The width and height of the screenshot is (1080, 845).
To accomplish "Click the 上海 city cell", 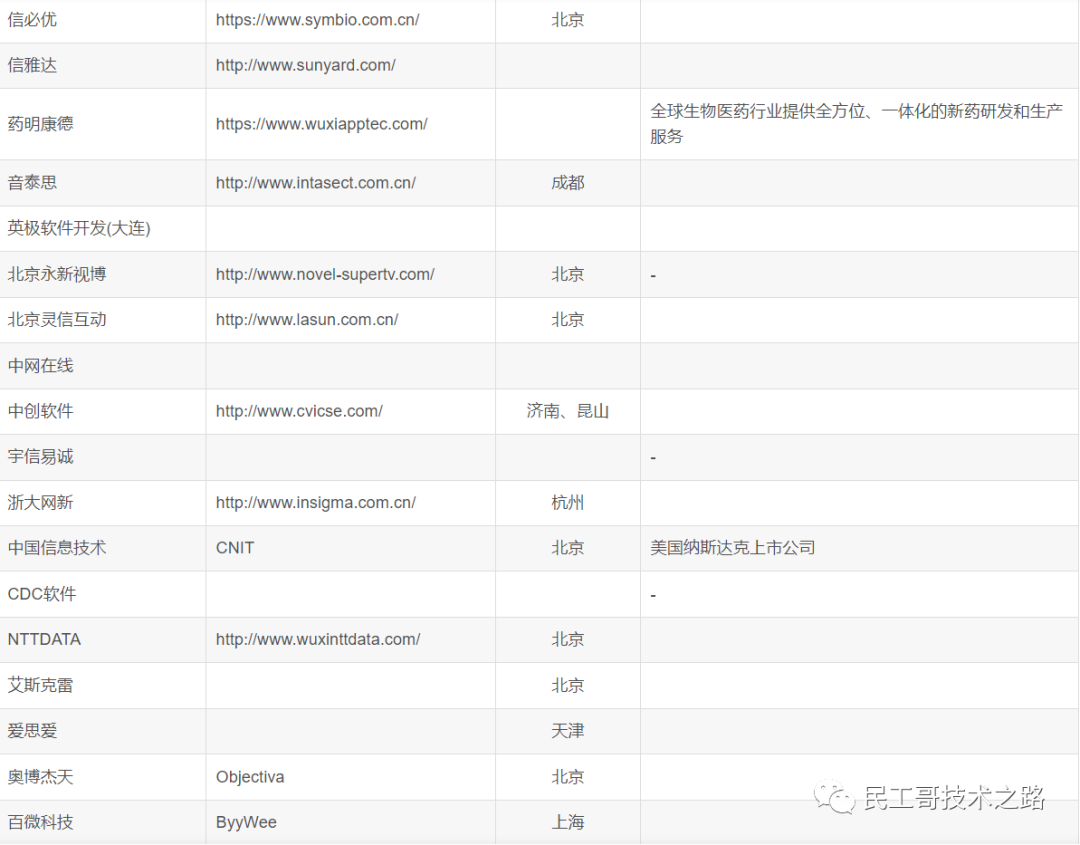I will pyautogui.click(x=568, y=823).
